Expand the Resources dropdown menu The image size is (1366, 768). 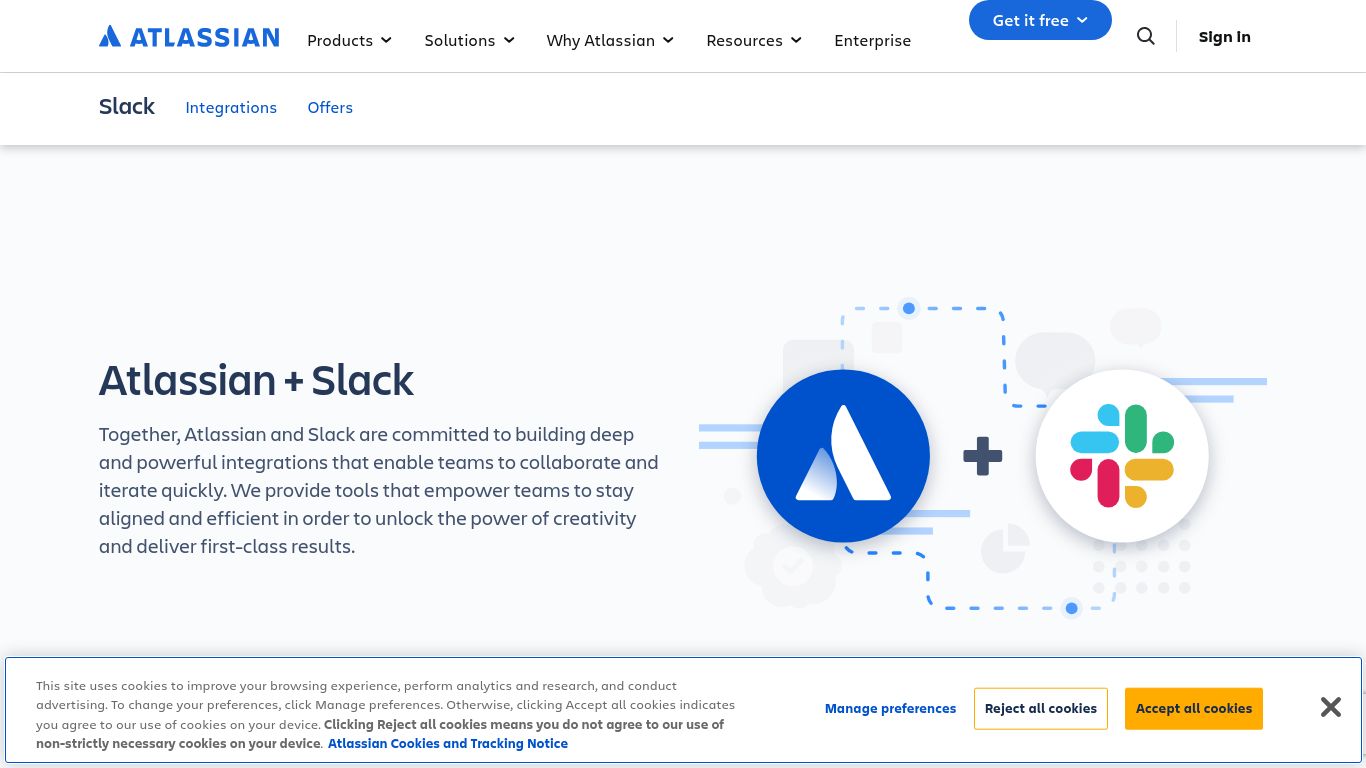[754, 40]
